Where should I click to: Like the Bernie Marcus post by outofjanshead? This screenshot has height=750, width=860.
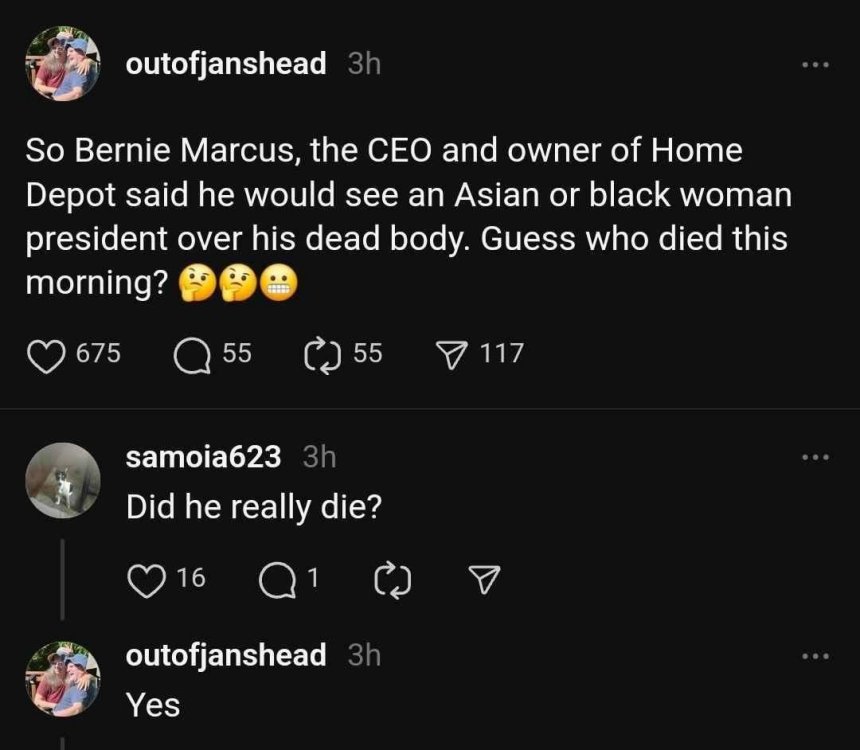pyautogui.click(x=46, y=354)
